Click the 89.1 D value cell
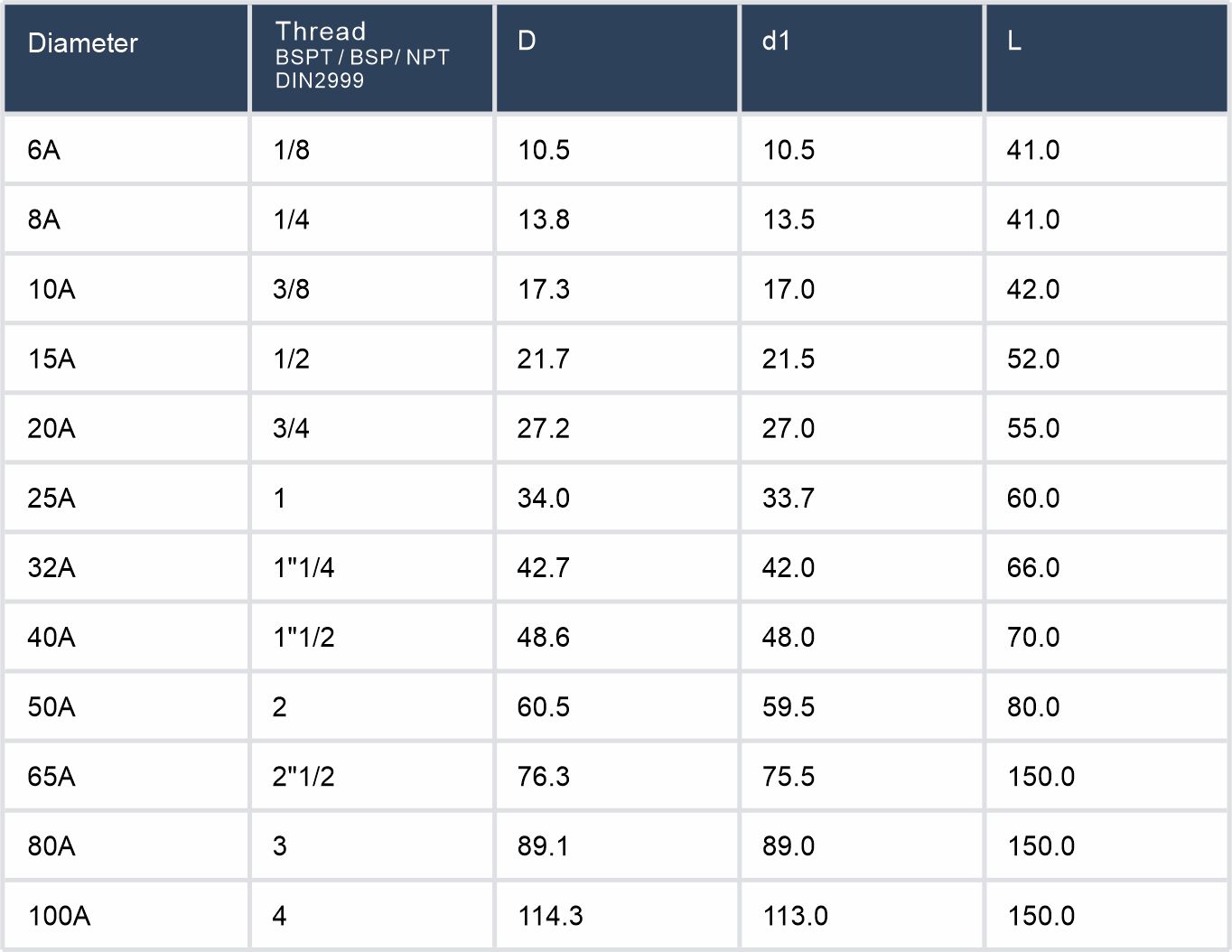 tap(544, 845)
